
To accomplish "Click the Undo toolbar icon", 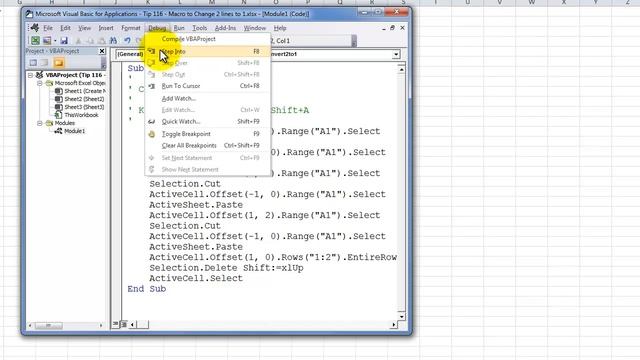I will coord(127,40).
